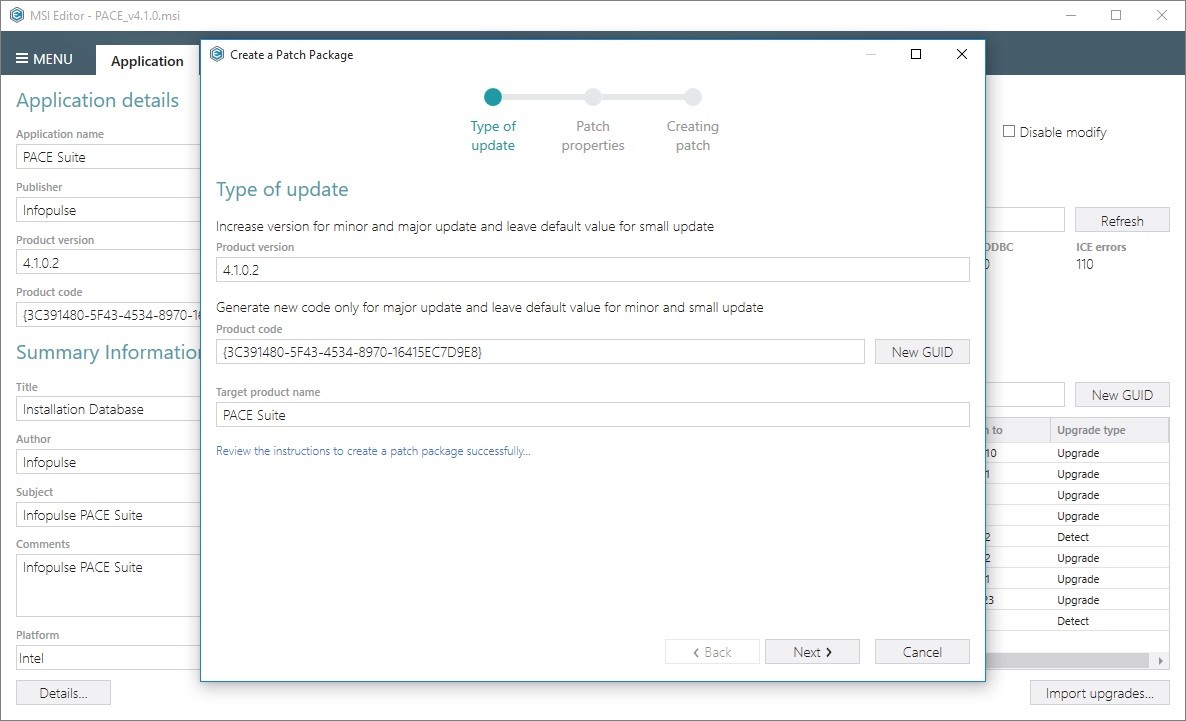Viewport: 1186px width, 721px height.
Task: Maximize the MSI Editor main window
Action: coord(1116,15)
